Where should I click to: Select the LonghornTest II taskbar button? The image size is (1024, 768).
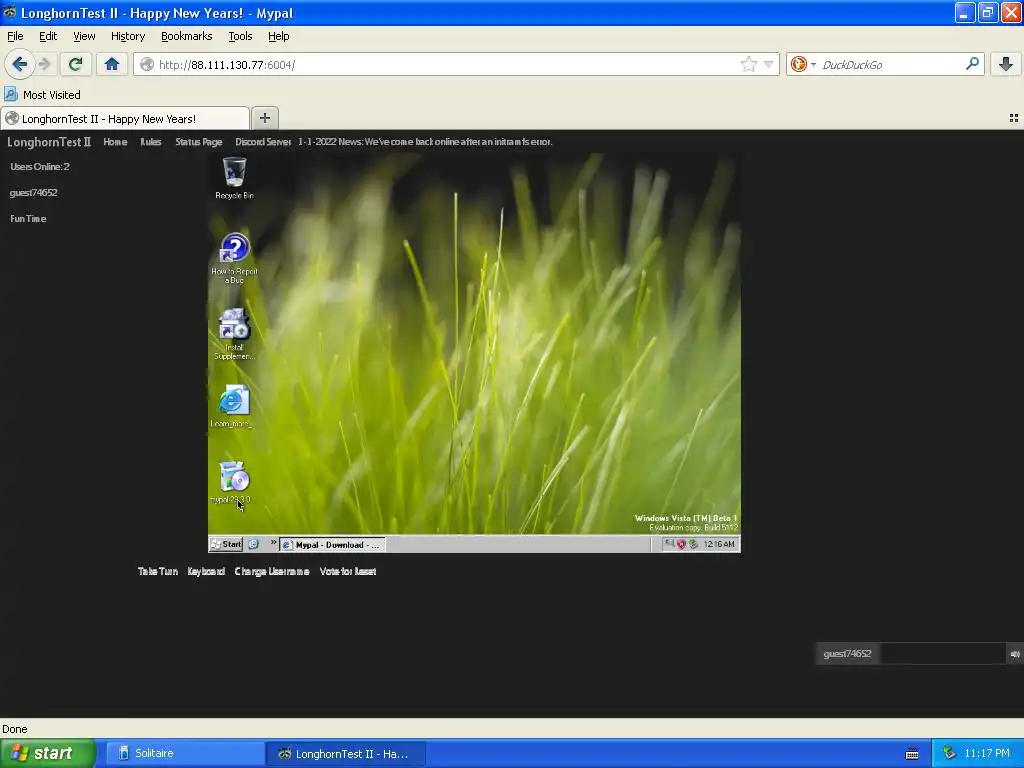click(345, 754)
